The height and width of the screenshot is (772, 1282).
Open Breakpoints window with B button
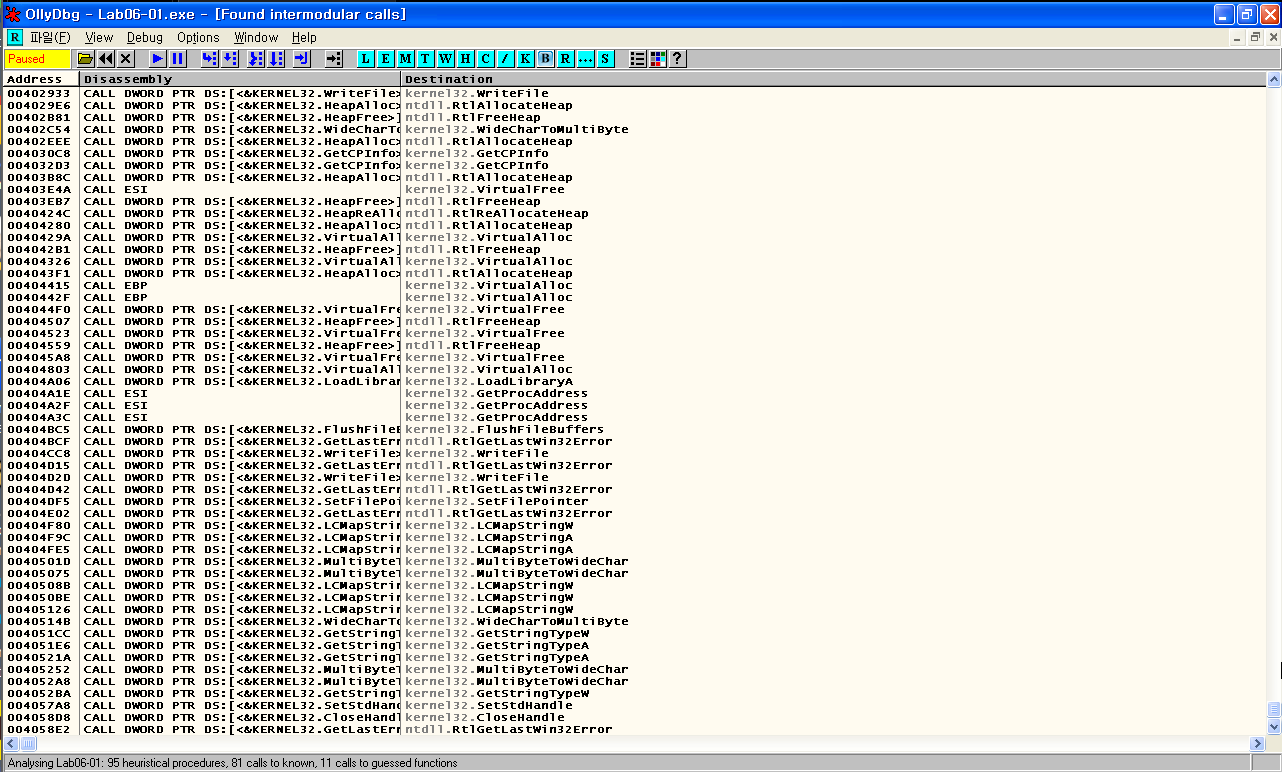(545, 59)
